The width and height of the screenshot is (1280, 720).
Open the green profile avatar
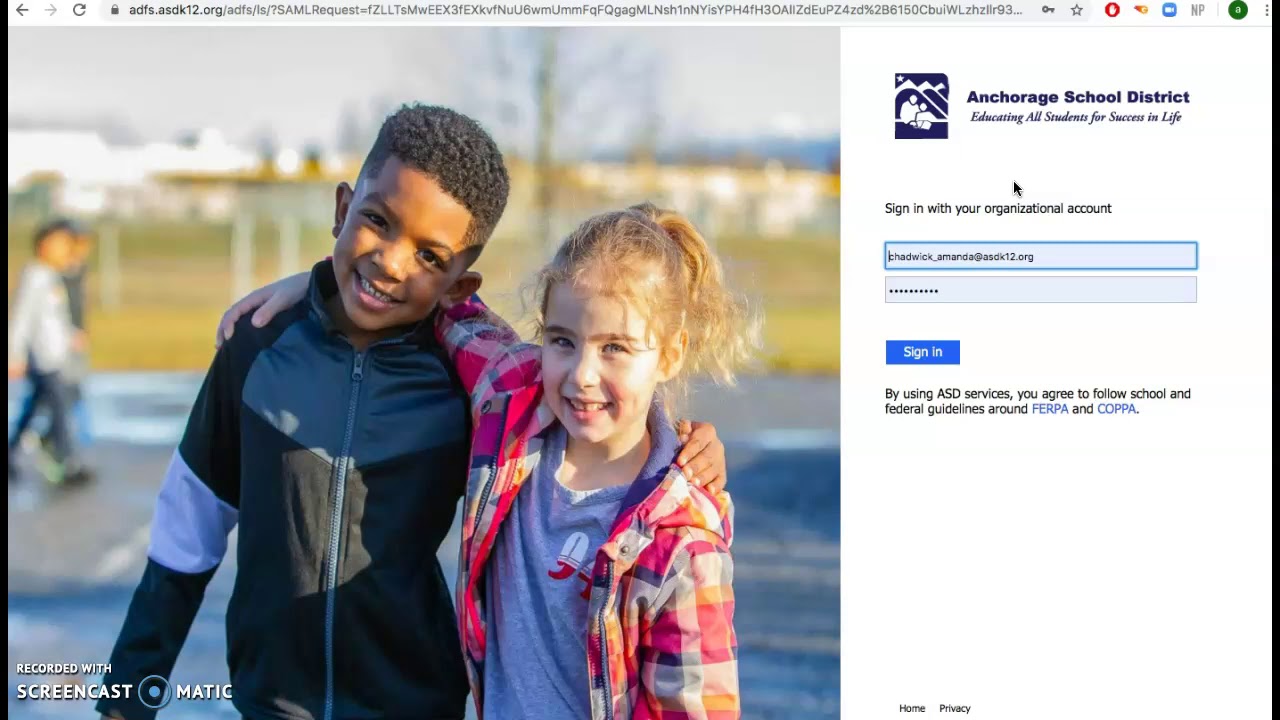1238,10
